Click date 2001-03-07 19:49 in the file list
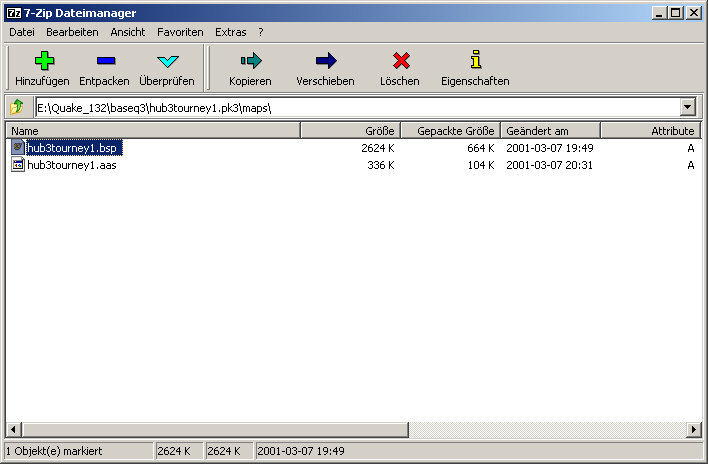This screenshot has width=708, height=464. click(550, 148)
